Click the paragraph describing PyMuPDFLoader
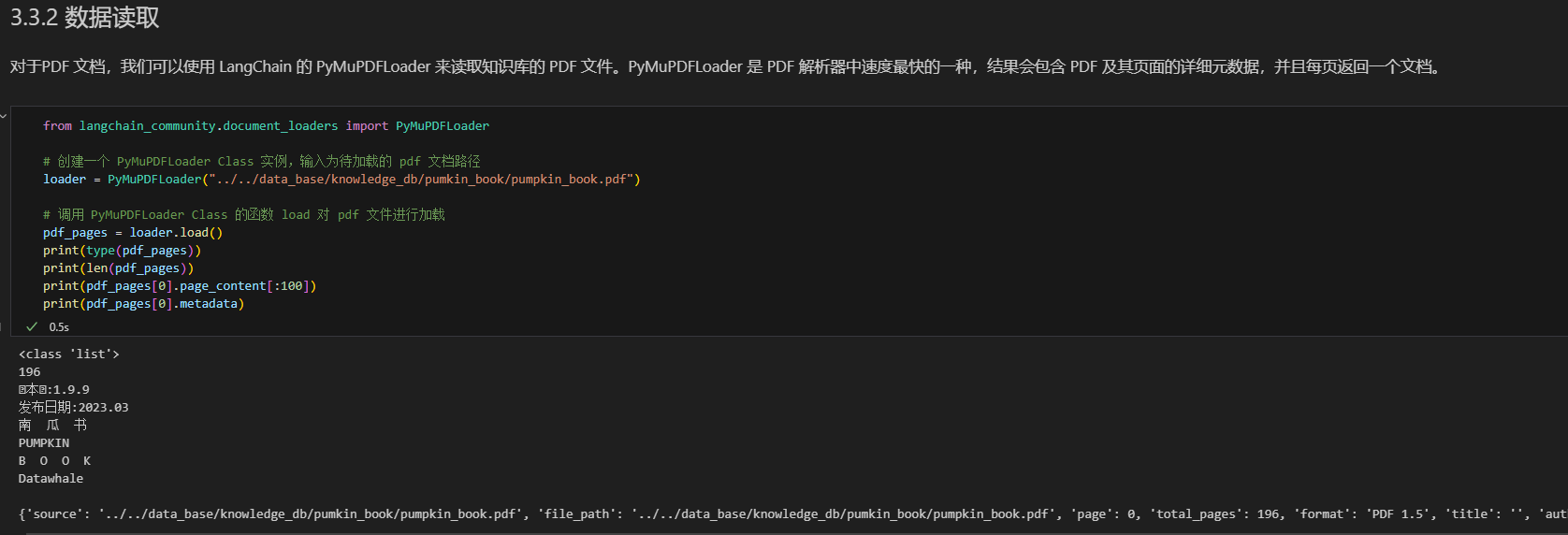This screenshot has height=535, width=1568. 727,66
